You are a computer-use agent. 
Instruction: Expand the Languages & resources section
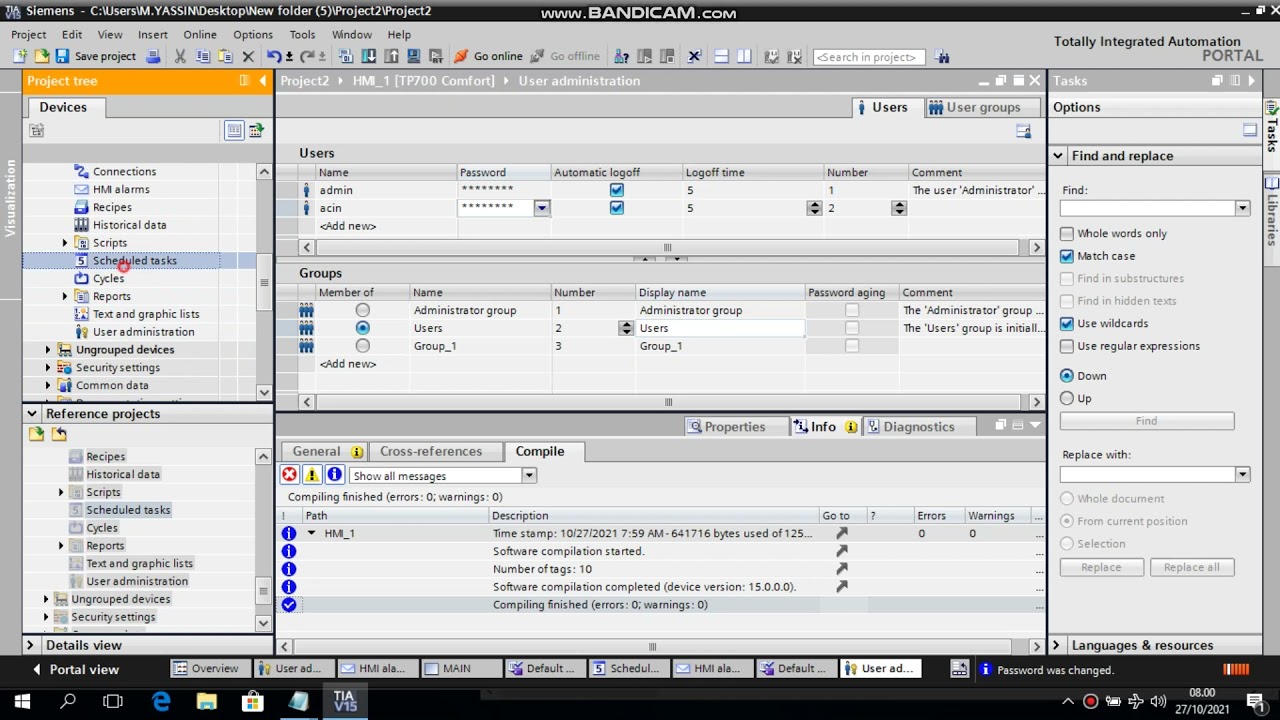1056,646
